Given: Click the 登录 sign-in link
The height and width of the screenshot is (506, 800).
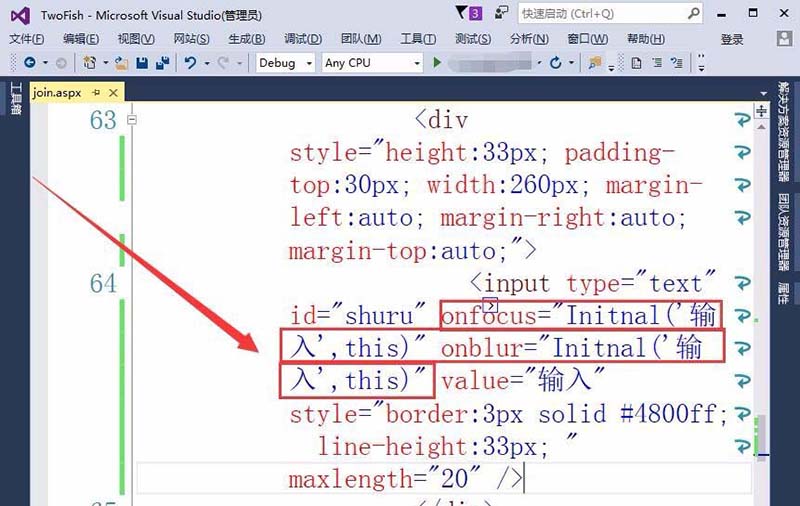Looking at the screenshot, I should 732,39.
